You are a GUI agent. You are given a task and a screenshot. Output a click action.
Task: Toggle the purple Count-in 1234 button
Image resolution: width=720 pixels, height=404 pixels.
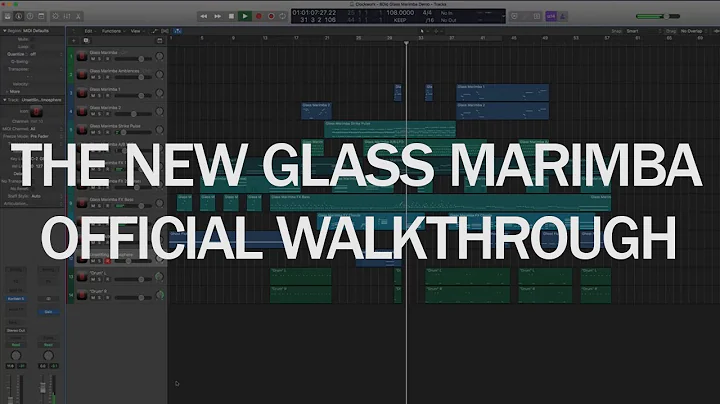(551, 16)
